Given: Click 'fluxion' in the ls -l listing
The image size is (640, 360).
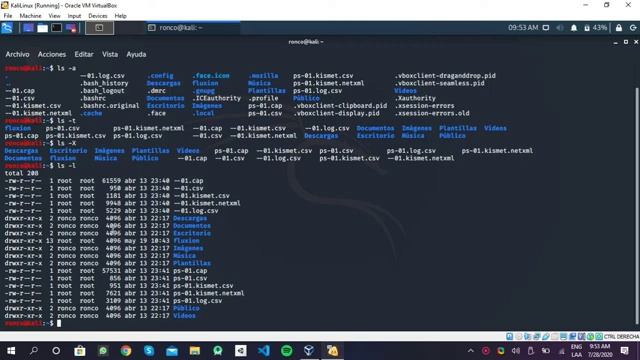Looking at the screenshot, I should 186,241.
